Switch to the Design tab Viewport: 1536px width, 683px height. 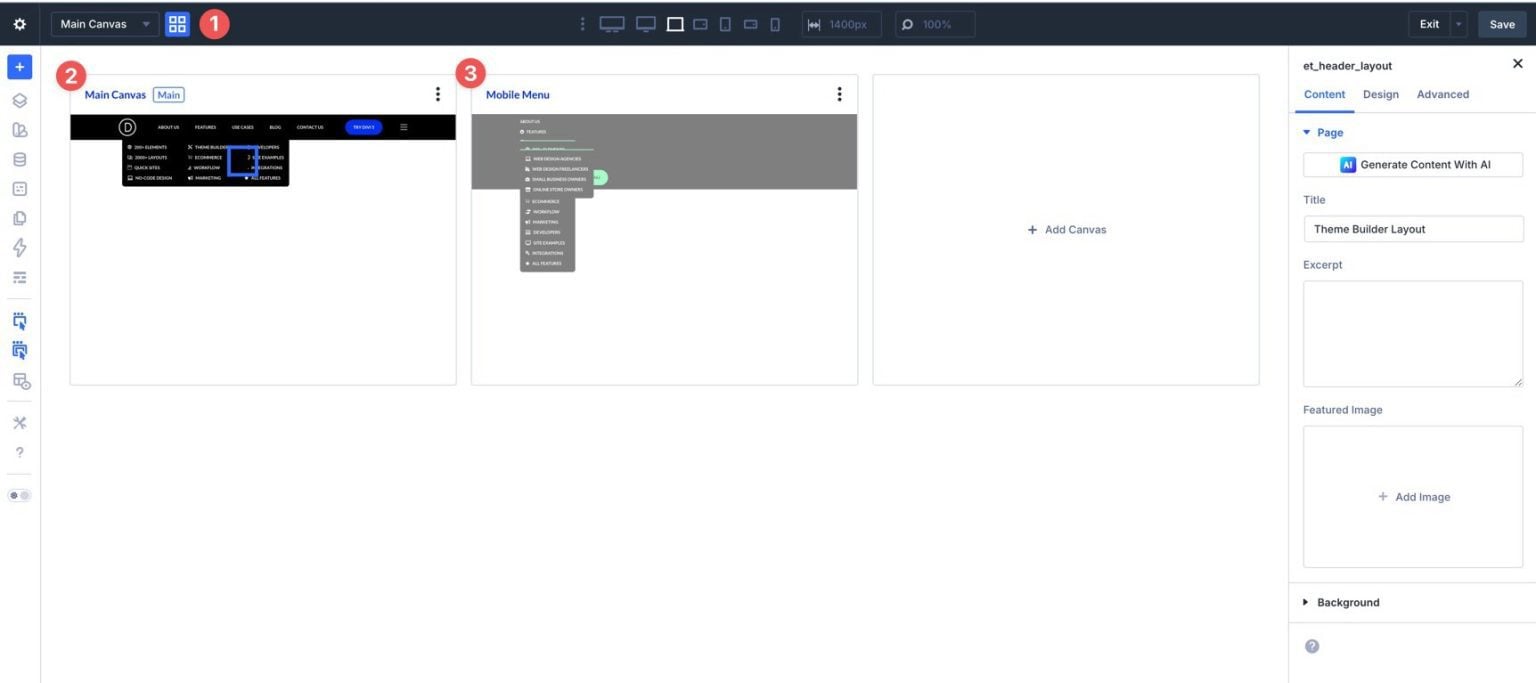point(1381,94)
